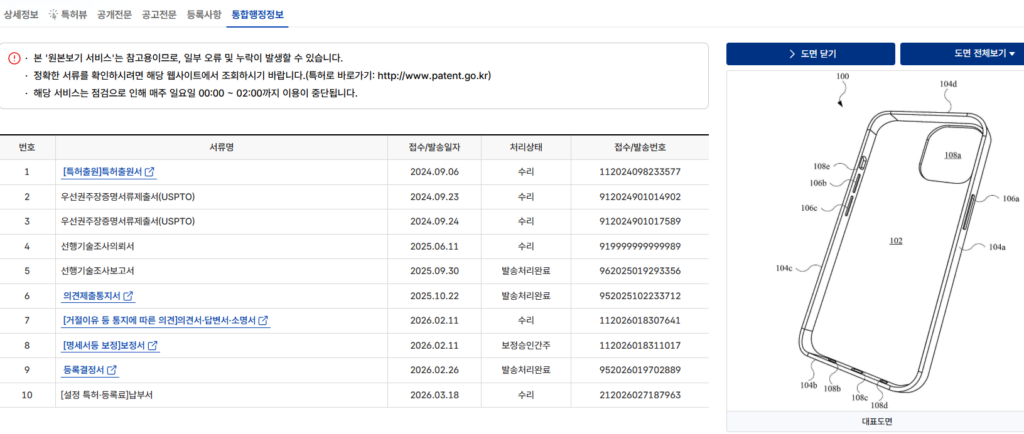Click the 접수/발송번호 column header
Screen dimensions: 1024x434
(x=639, y=147)
